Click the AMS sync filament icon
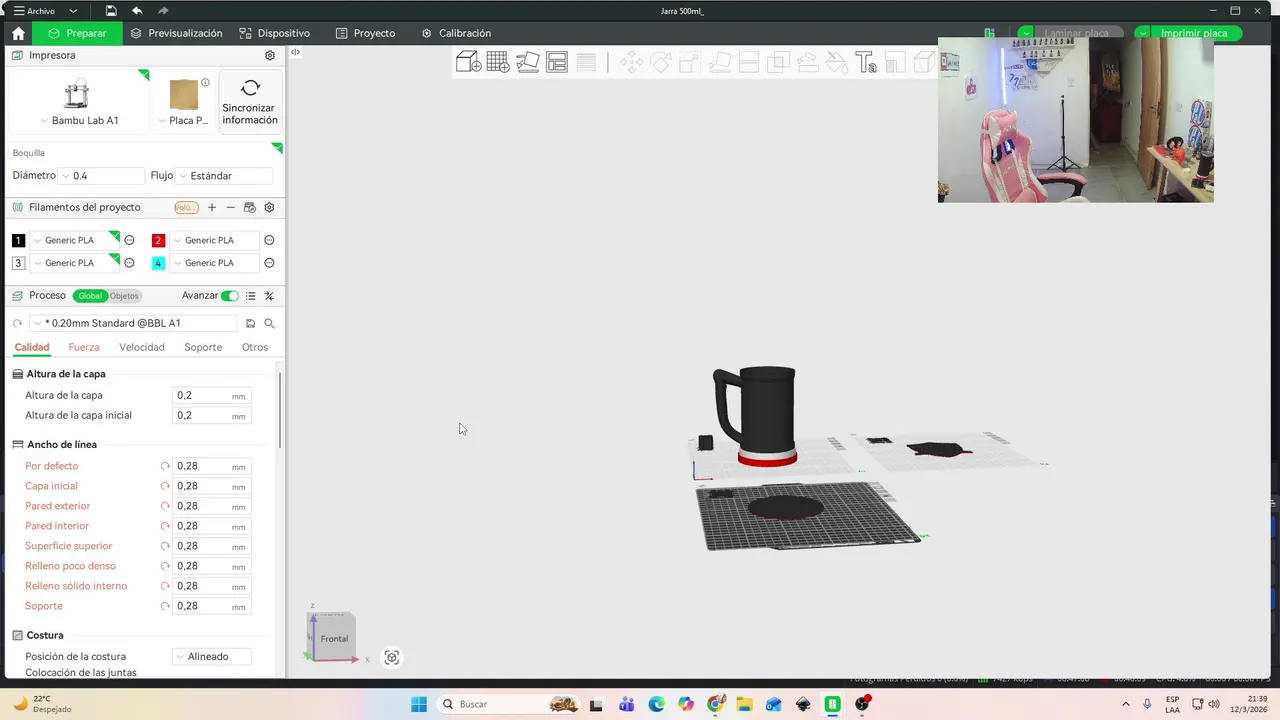The height and width of the screenshot is (720, 1280). [x=250, y=208]
